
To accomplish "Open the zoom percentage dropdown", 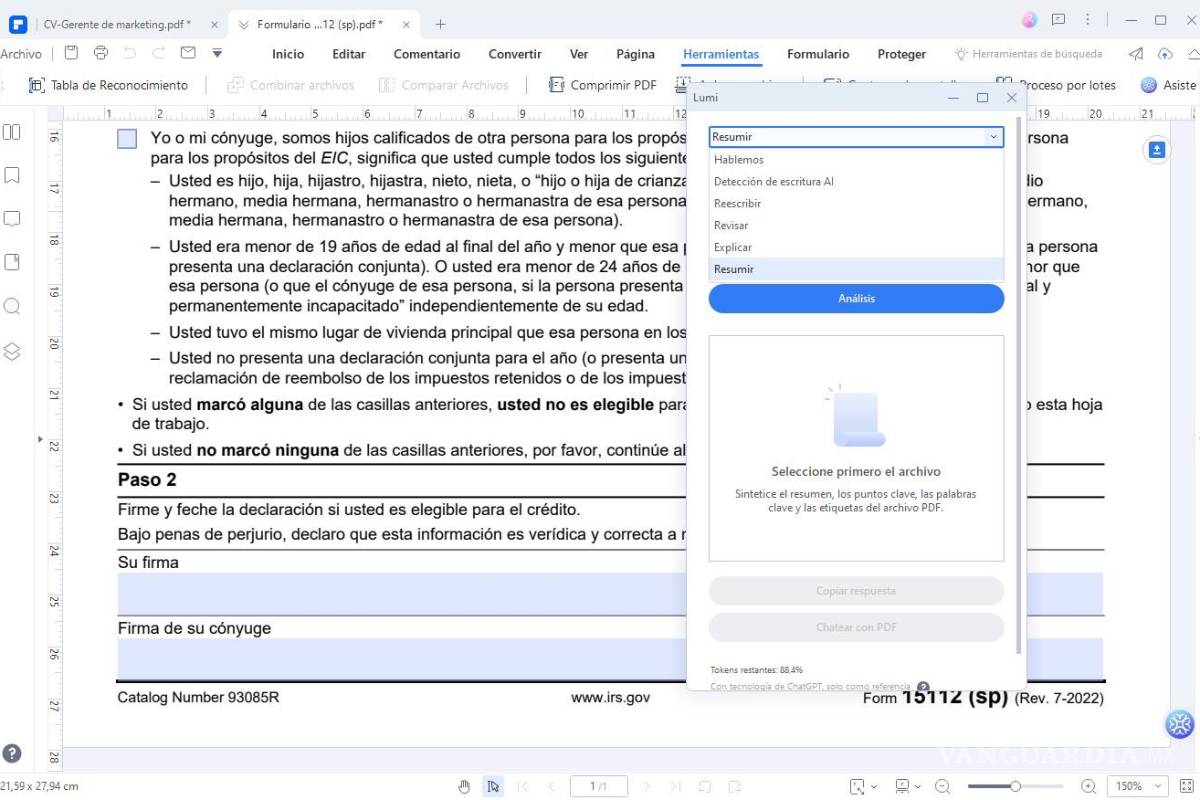I will 1134,786.
